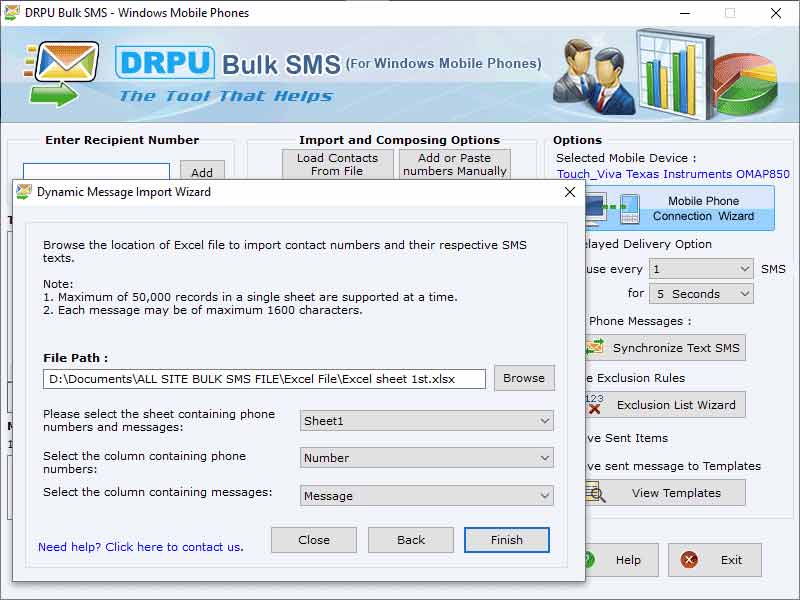Expand the pause every count dropdown
The width and height of the screenshot is (800, 600).
701,269
